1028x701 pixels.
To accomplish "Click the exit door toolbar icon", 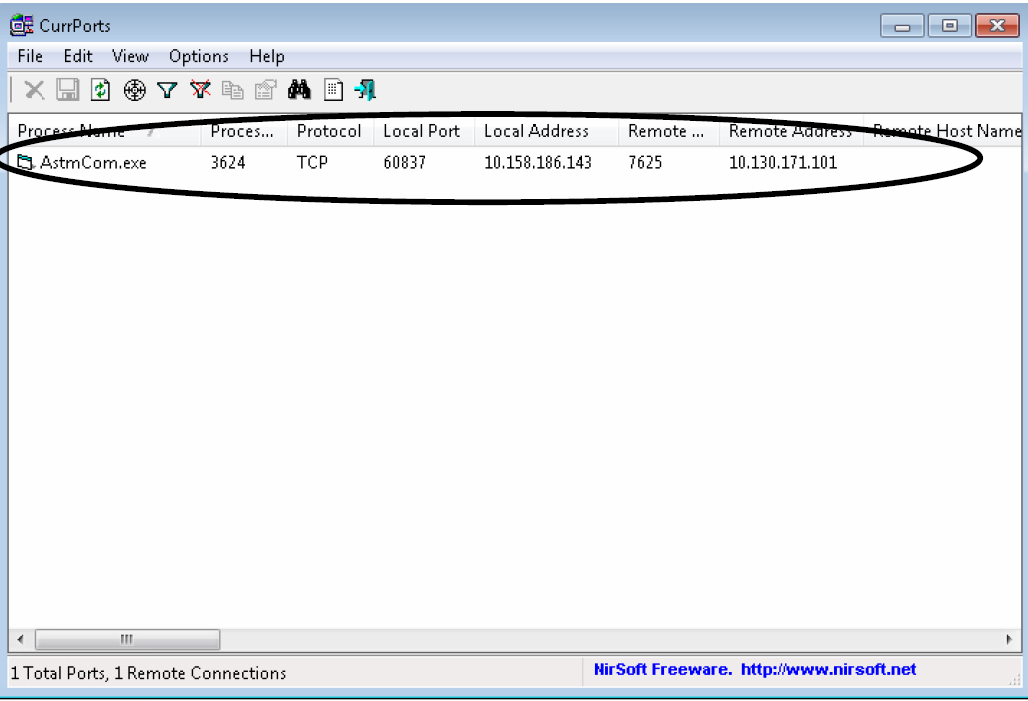I will (x=365, y=90).
